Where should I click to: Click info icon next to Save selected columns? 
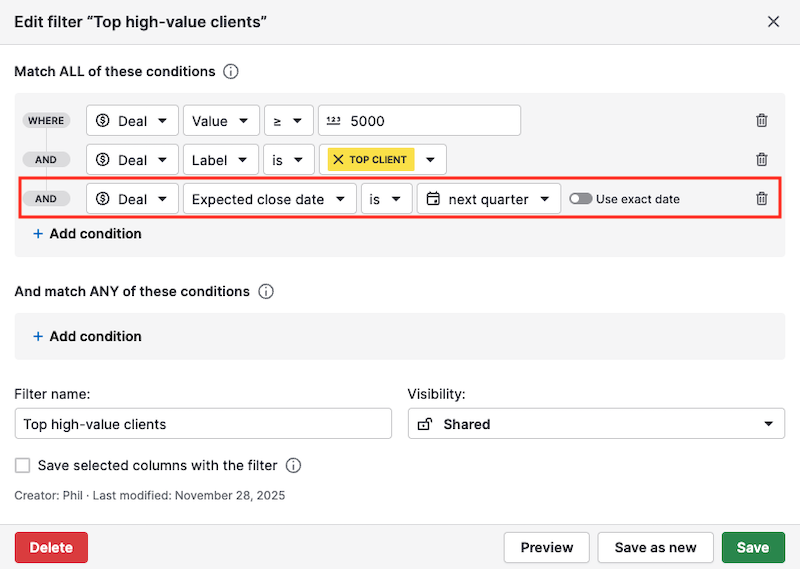point(294,466)
